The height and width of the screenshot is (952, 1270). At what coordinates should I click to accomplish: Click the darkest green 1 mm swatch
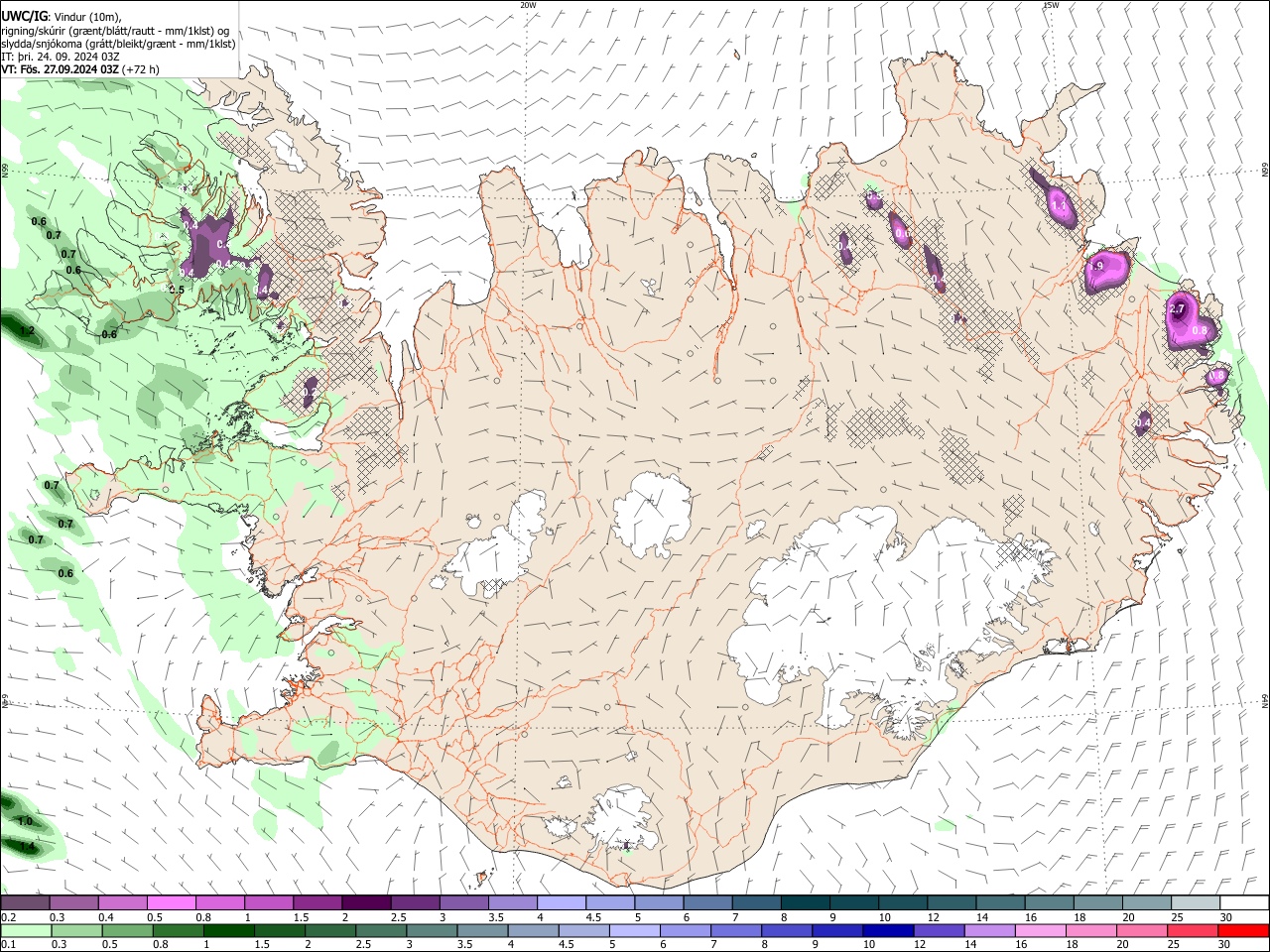tap(227, 930)
